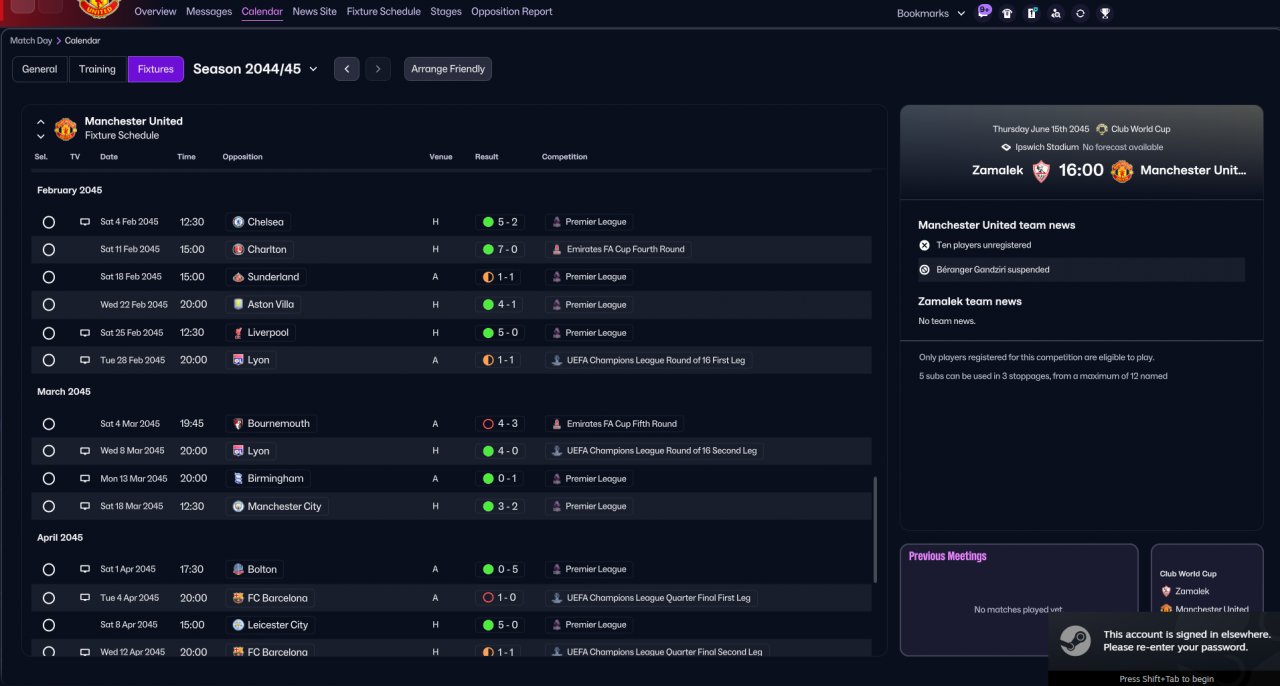Click the scouting player search icon

click(1056, 13)
